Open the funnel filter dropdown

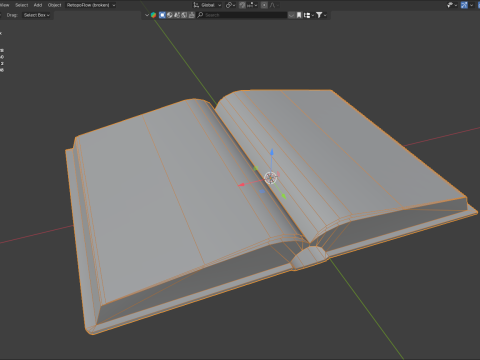(x=321, y=15)
